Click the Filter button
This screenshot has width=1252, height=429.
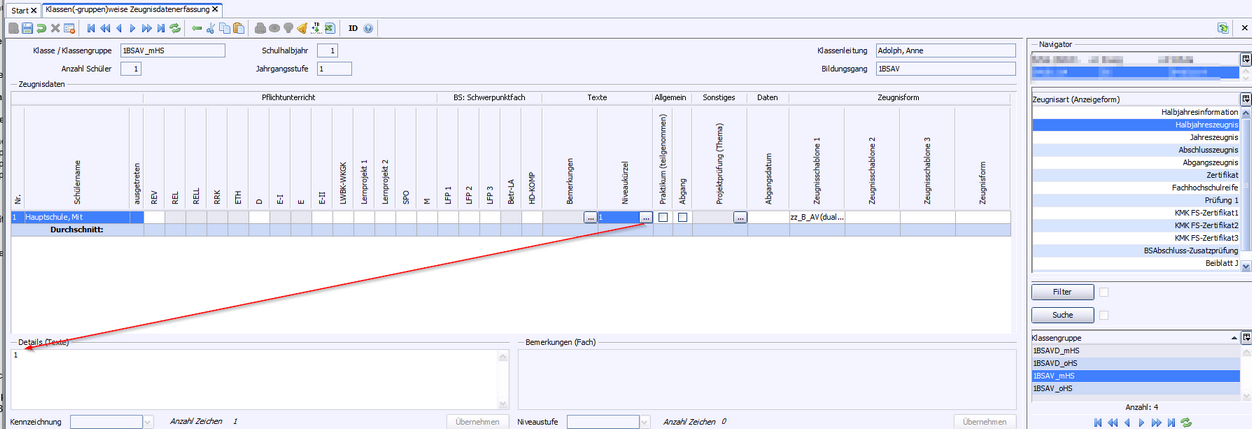click(x=1061, y=292)
